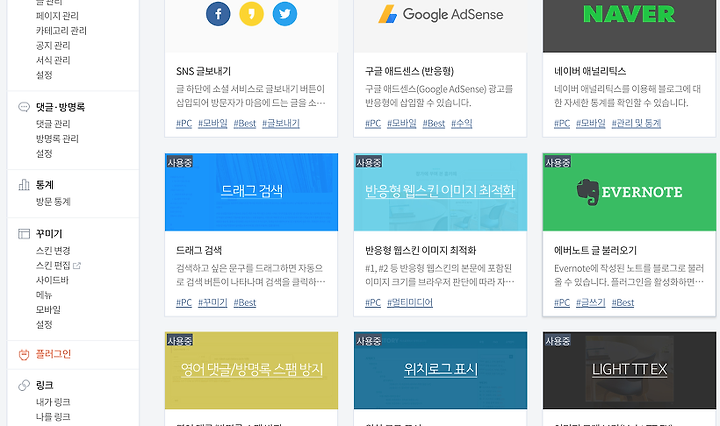
Task: Click the SNS 글보내기 plugin title
Action: (x=203, y=71)
